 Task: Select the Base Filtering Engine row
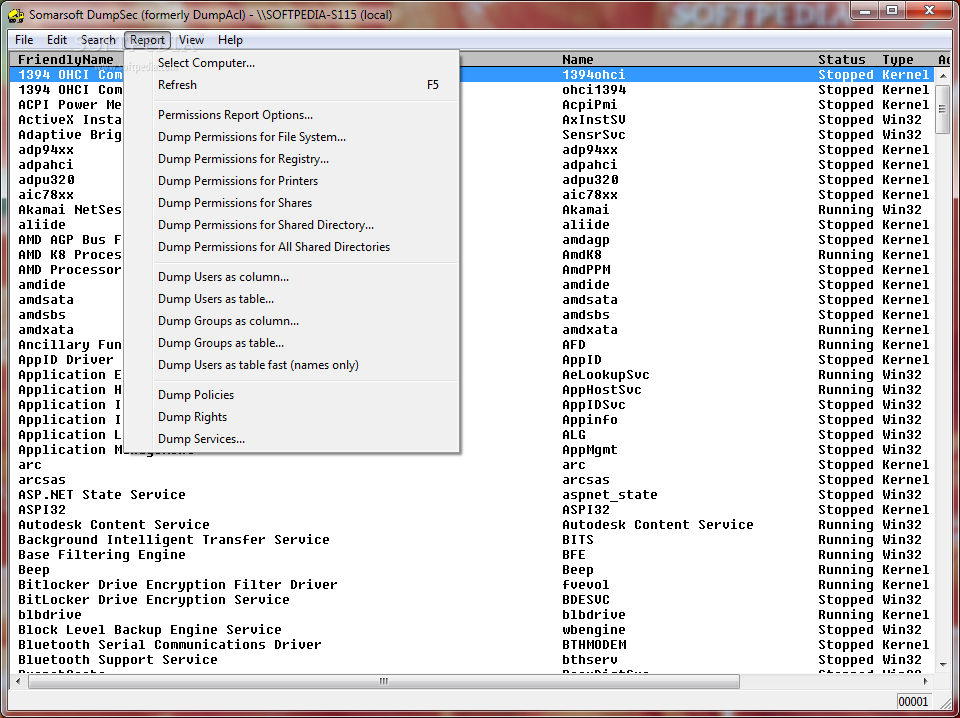(x=471, y=555)
